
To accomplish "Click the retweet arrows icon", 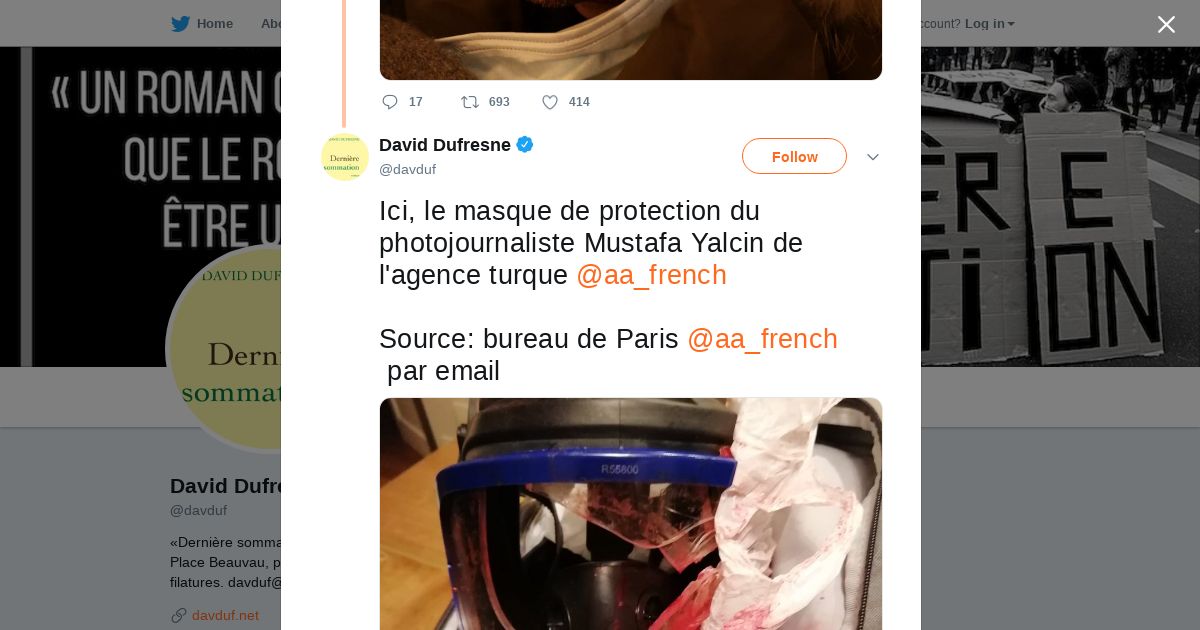I will (470, 102).
